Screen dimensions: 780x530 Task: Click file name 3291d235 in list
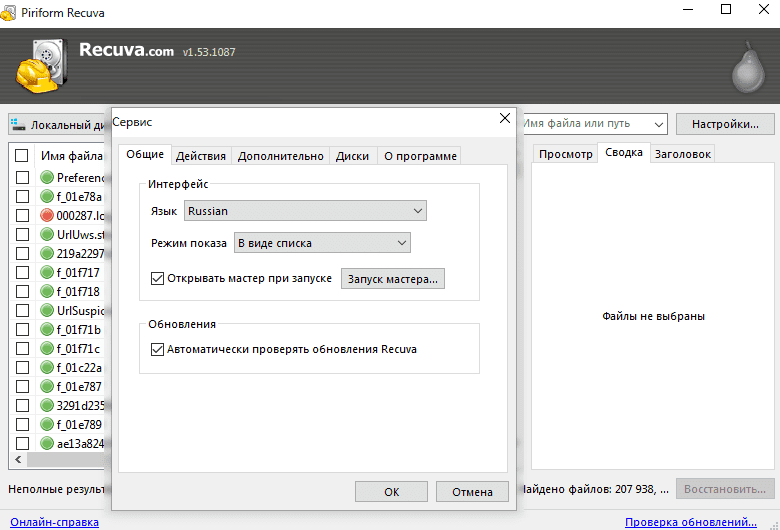pos(81,406)
